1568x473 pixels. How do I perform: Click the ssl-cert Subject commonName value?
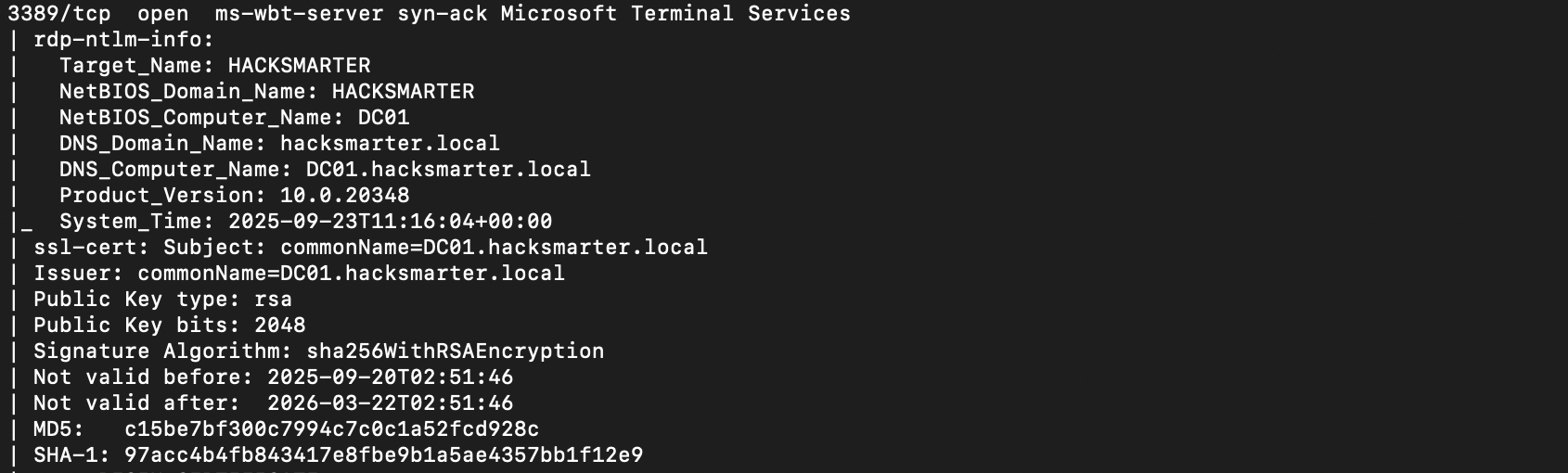(x=494, y=248)
